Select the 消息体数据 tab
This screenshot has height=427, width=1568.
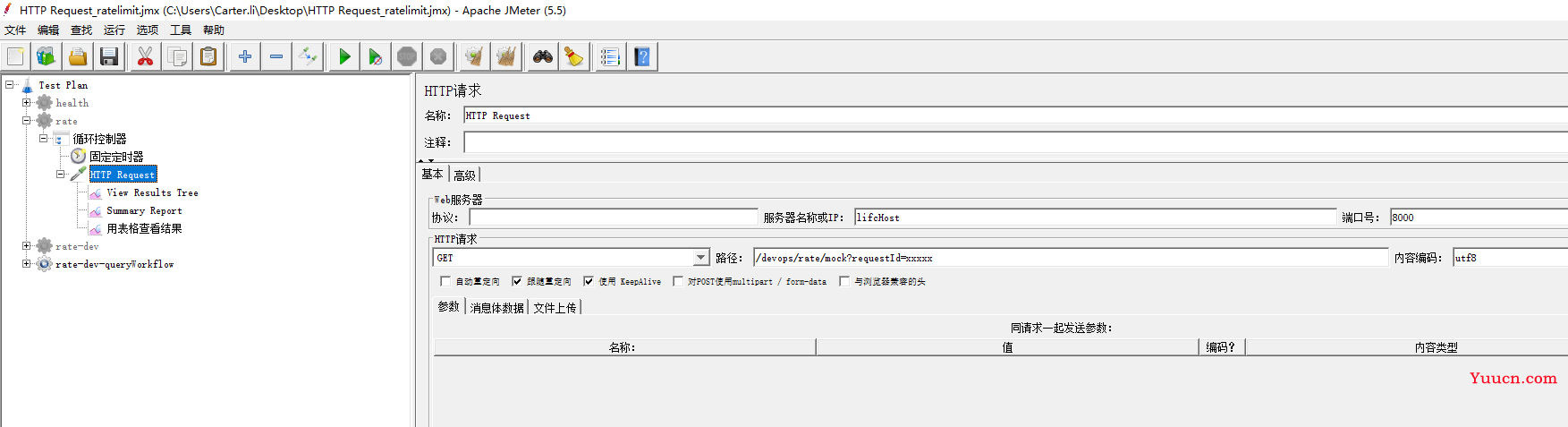click(497, 308)
